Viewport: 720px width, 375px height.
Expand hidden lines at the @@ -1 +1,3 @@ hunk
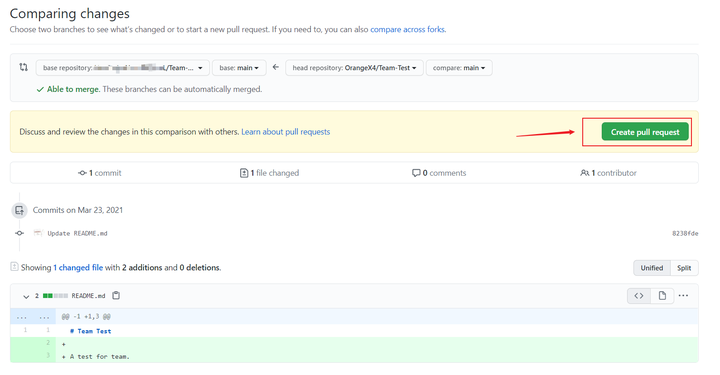pos(33,317)
